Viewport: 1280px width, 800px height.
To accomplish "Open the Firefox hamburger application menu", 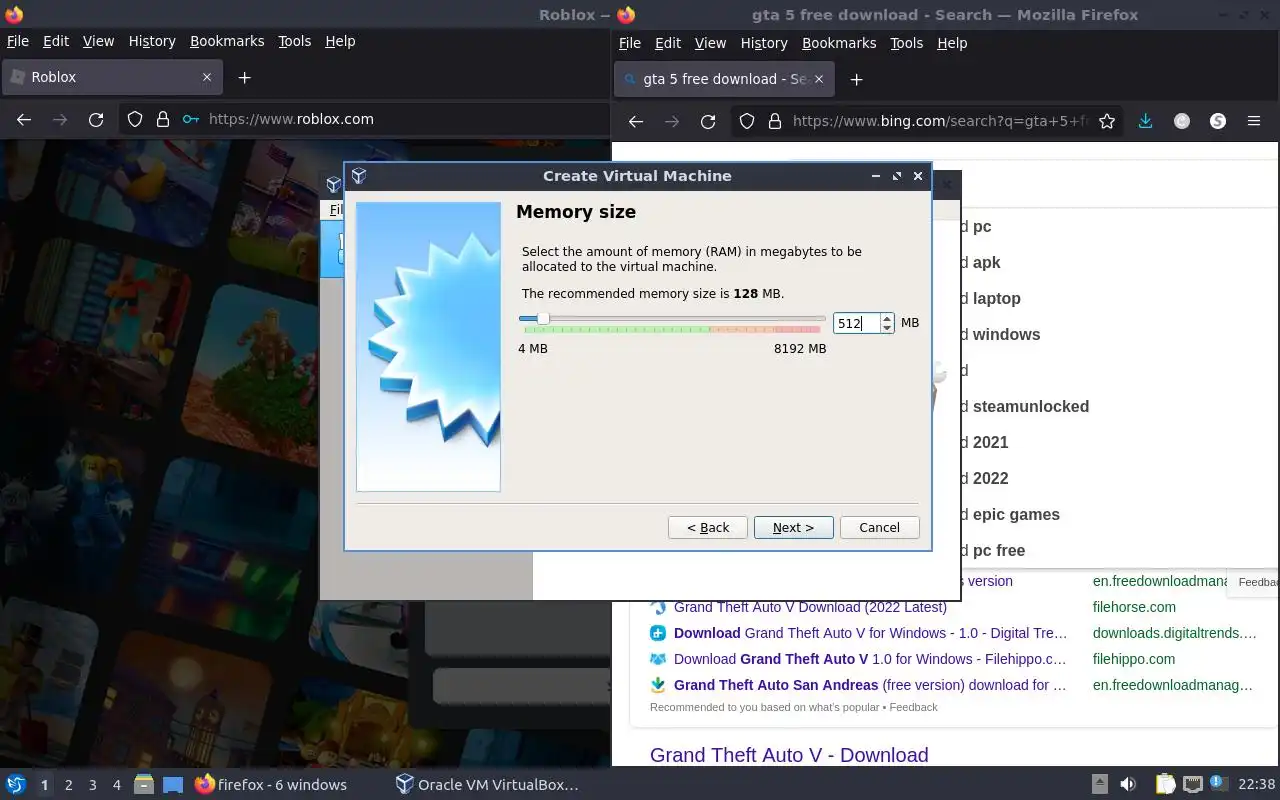I will tap(1254, 121).
